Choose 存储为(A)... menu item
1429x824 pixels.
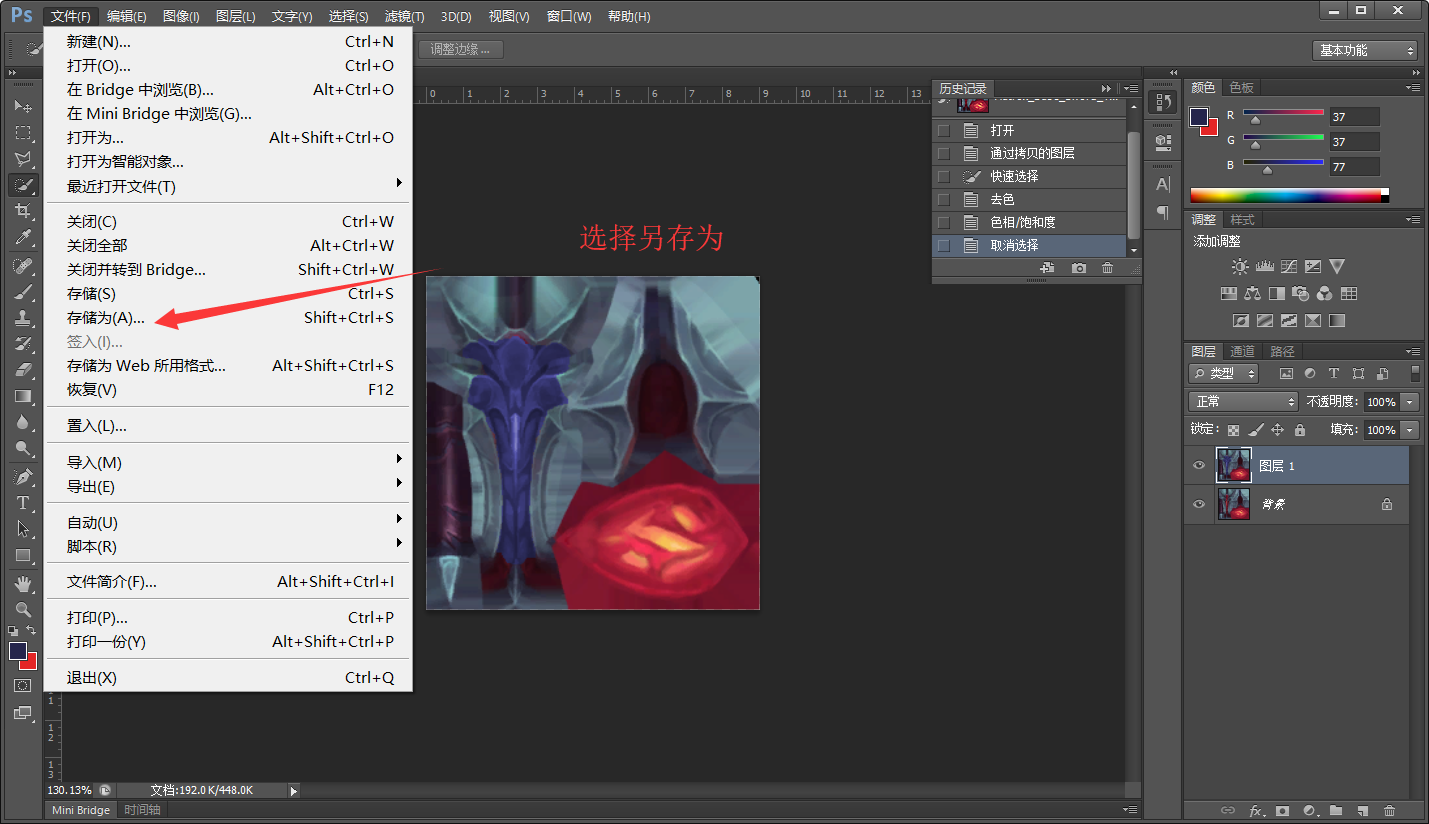[228, 318]
